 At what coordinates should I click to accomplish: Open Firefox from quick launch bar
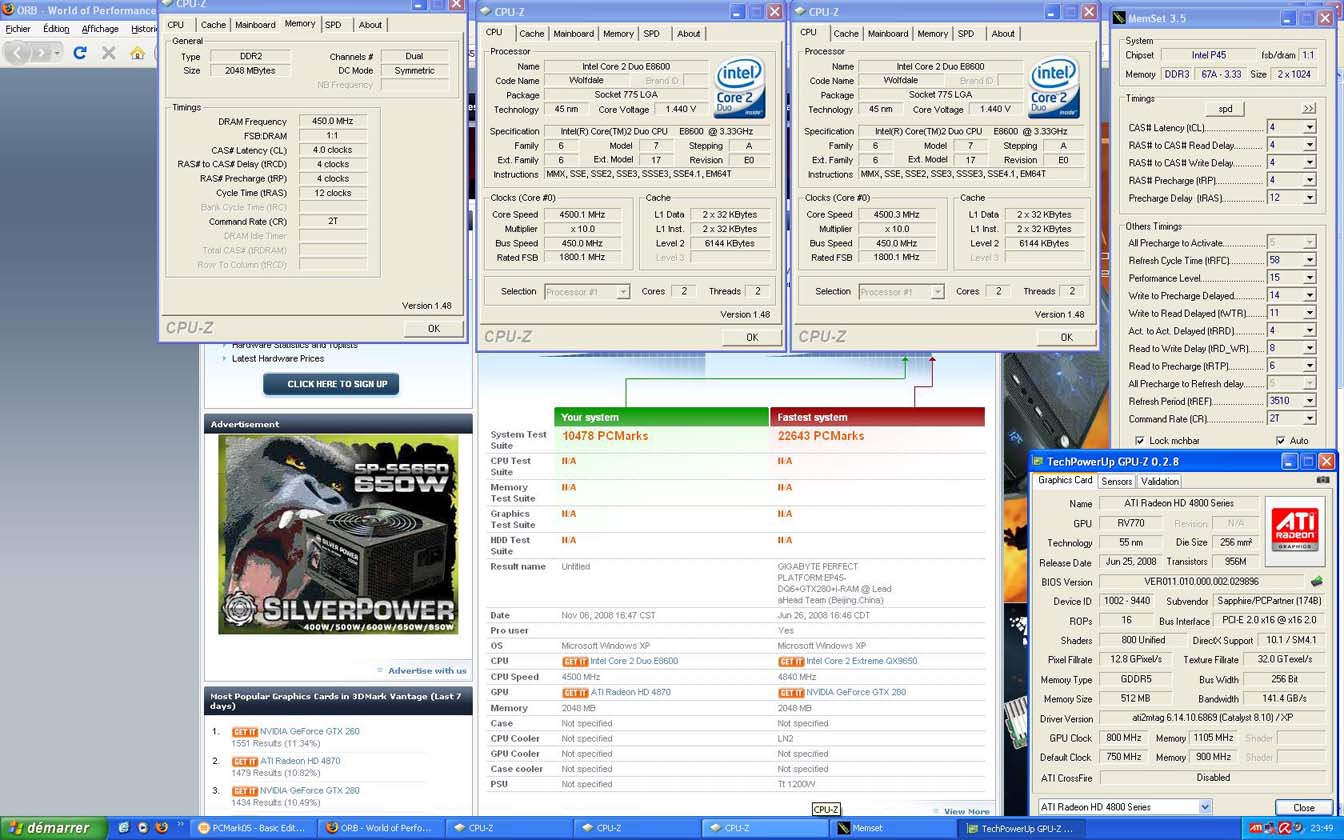(161, 828)
